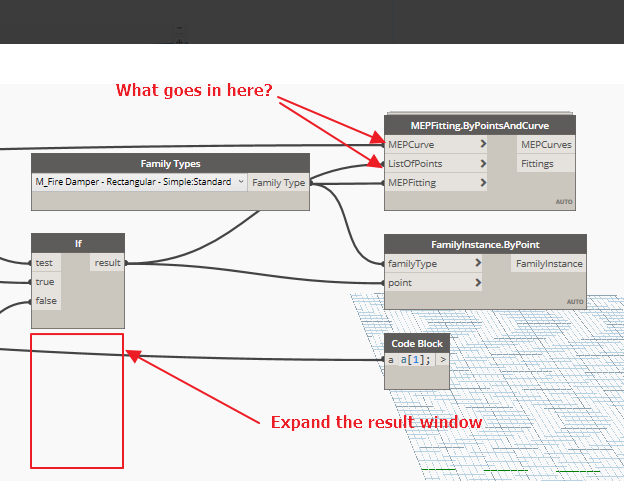
Task: Expand MEPFitting input chevron
Action: coord(483,182)
